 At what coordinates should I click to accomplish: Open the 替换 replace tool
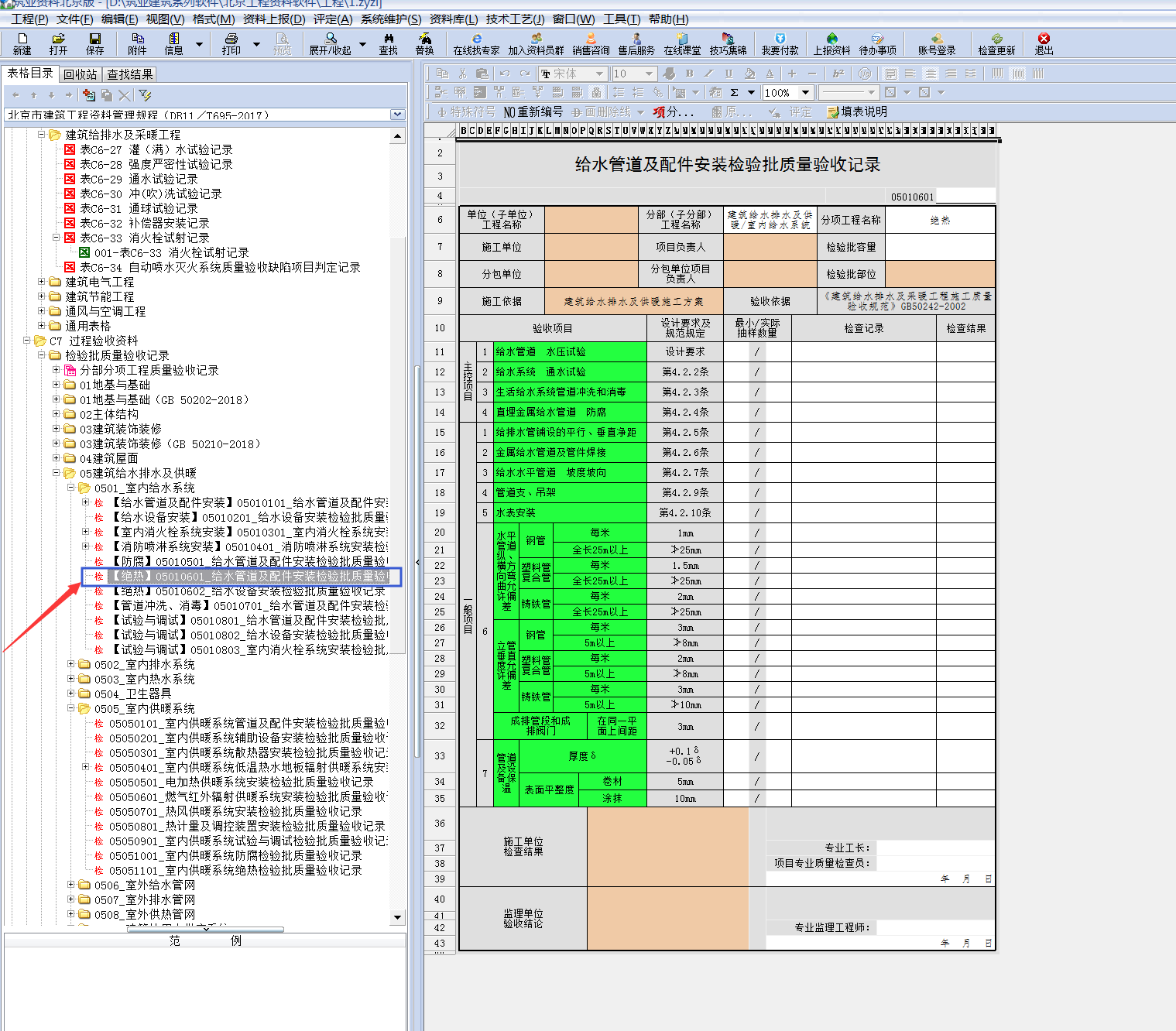coord(424,43)
